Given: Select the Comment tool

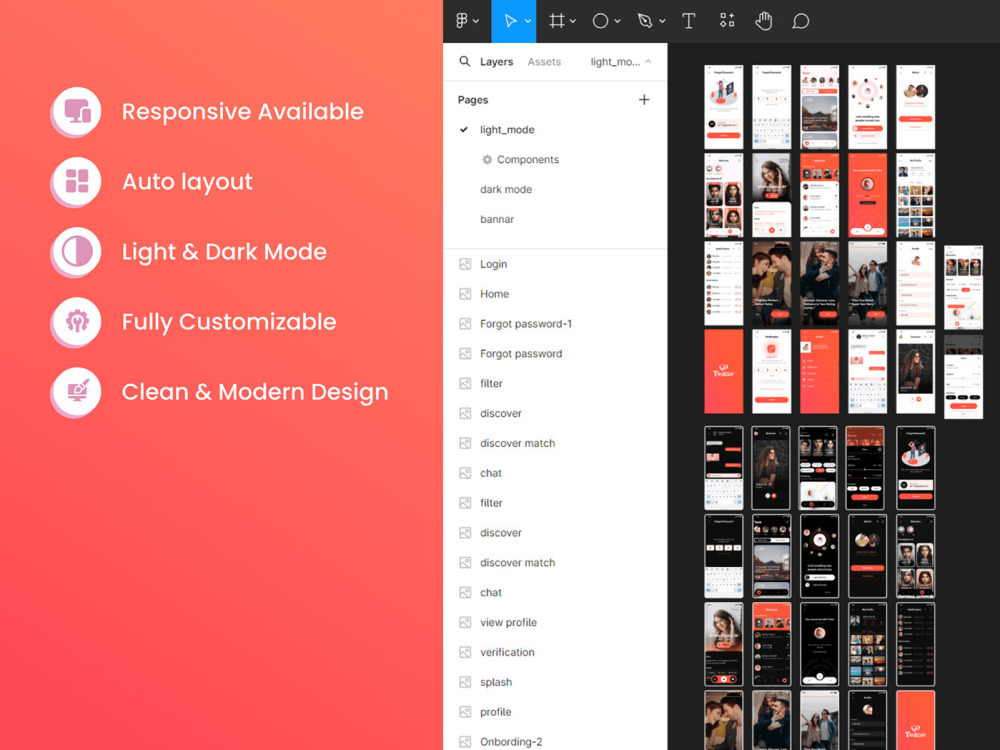Looking at the screenshot, I should [801, 21].
